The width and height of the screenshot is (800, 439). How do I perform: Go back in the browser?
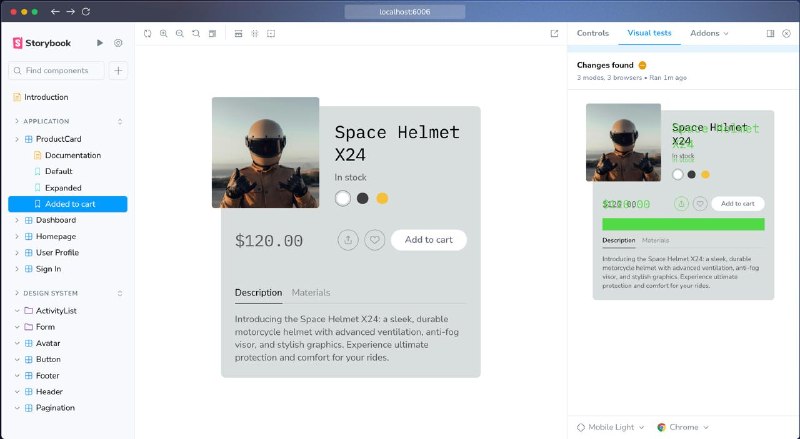(55, 11)
